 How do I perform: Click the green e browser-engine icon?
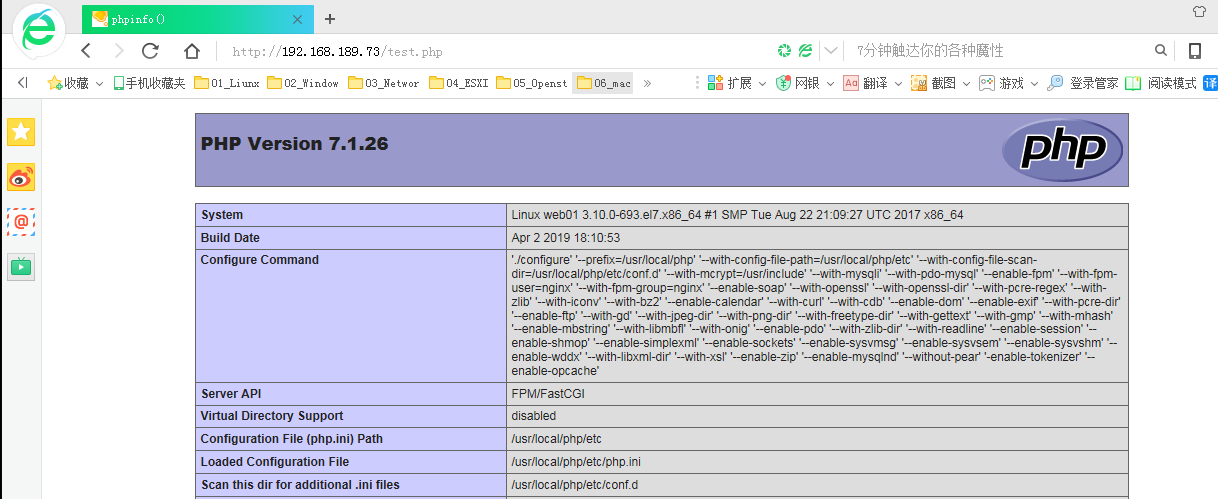click(806, 51)
